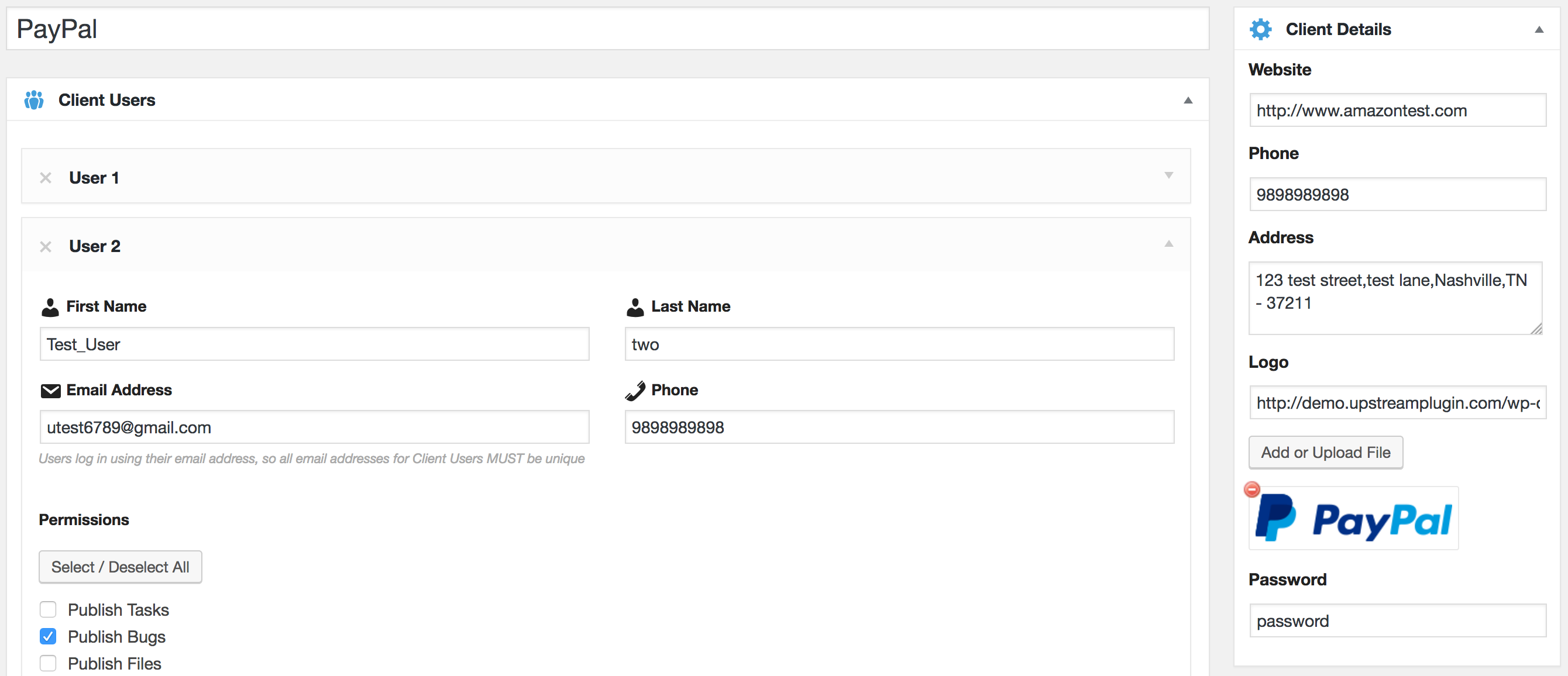Click the Select / Deselect All button
The image size is (1568, 676).
click(121, 567)
